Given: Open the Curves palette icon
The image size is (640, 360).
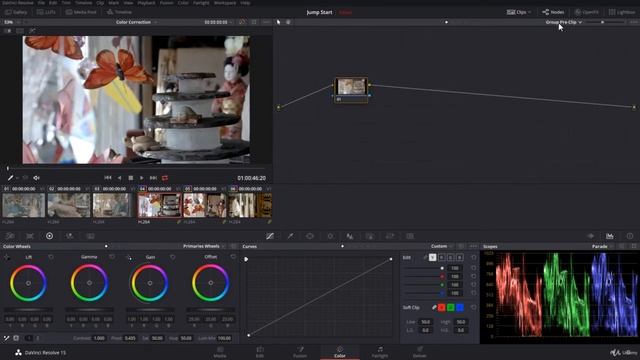Looking at the screenshot, I should 270,236.
